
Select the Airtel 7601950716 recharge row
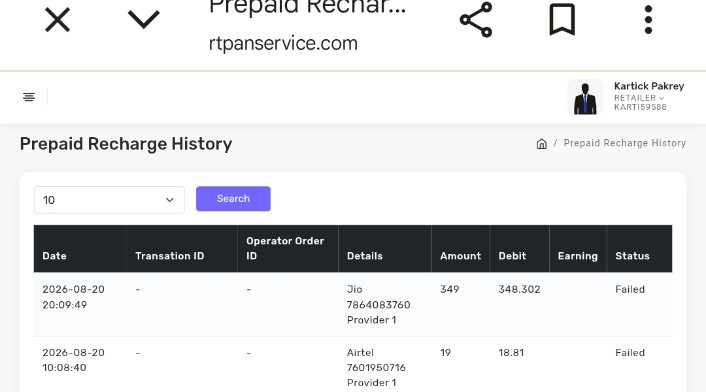pos(353,365)
